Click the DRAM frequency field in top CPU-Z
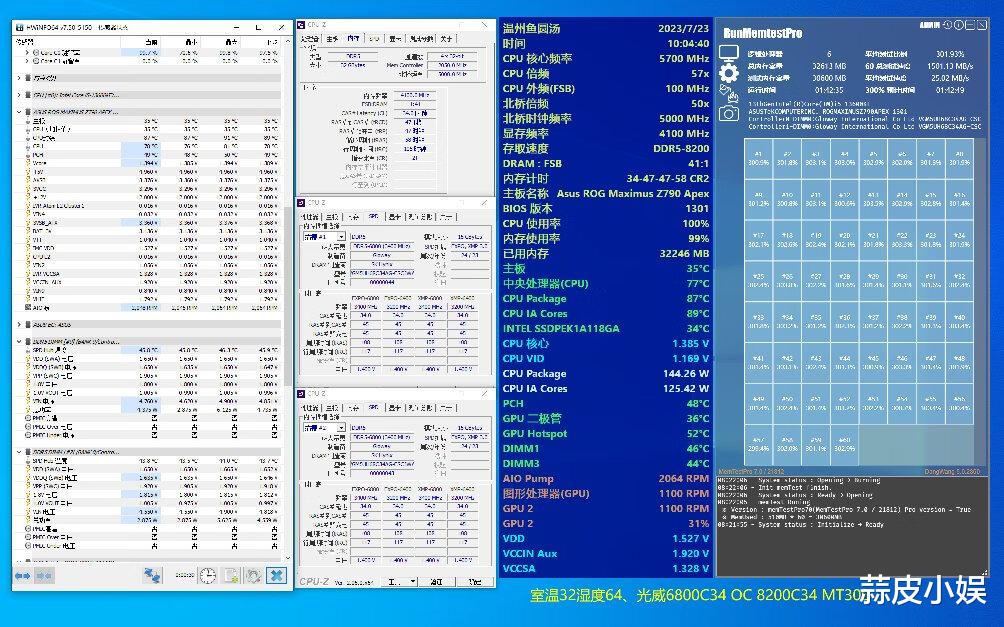 point(415,95)
